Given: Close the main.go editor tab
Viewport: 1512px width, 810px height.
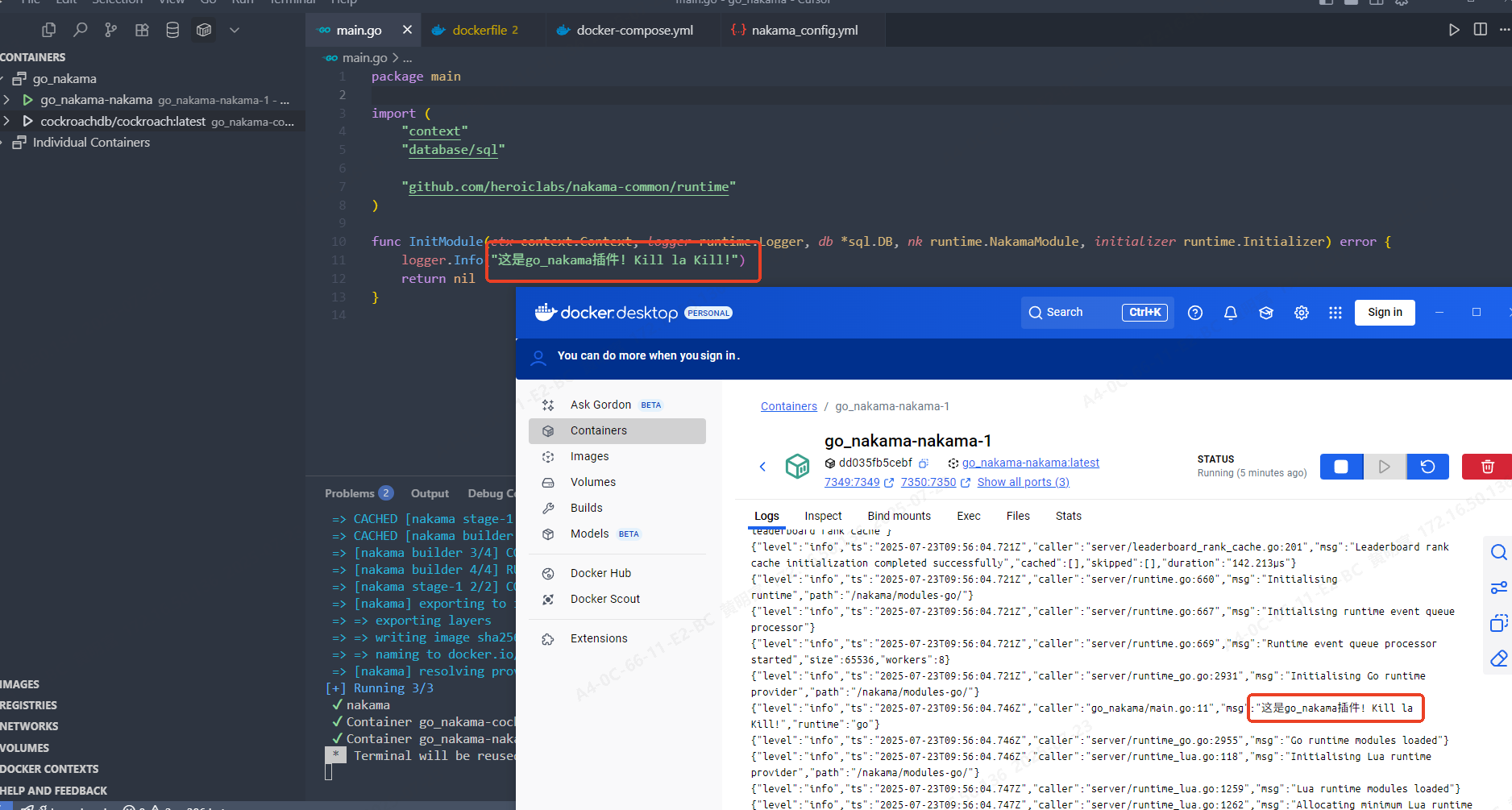Looking at the screenshot, I should [x=407, y=30].
